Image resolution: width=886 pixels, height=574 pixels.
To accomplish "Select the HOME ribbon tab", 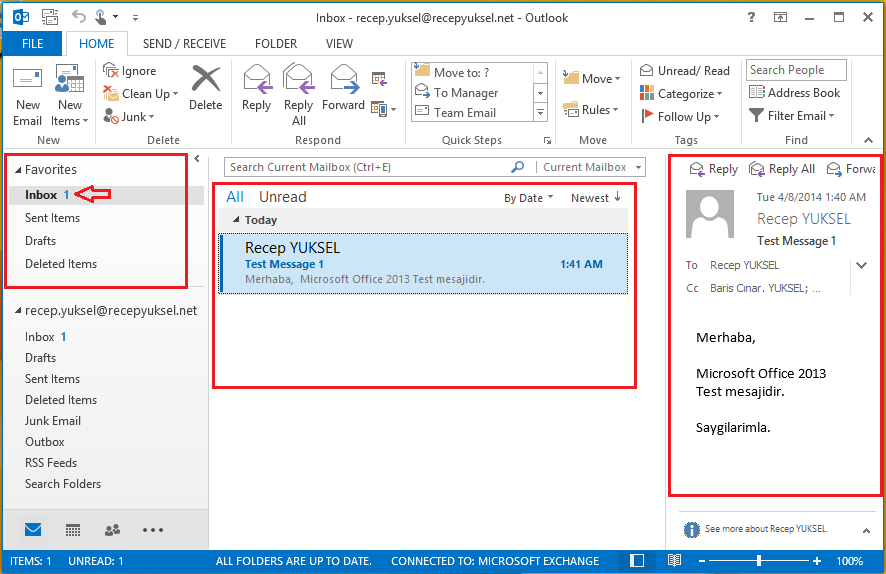I will tap(97, 44).
